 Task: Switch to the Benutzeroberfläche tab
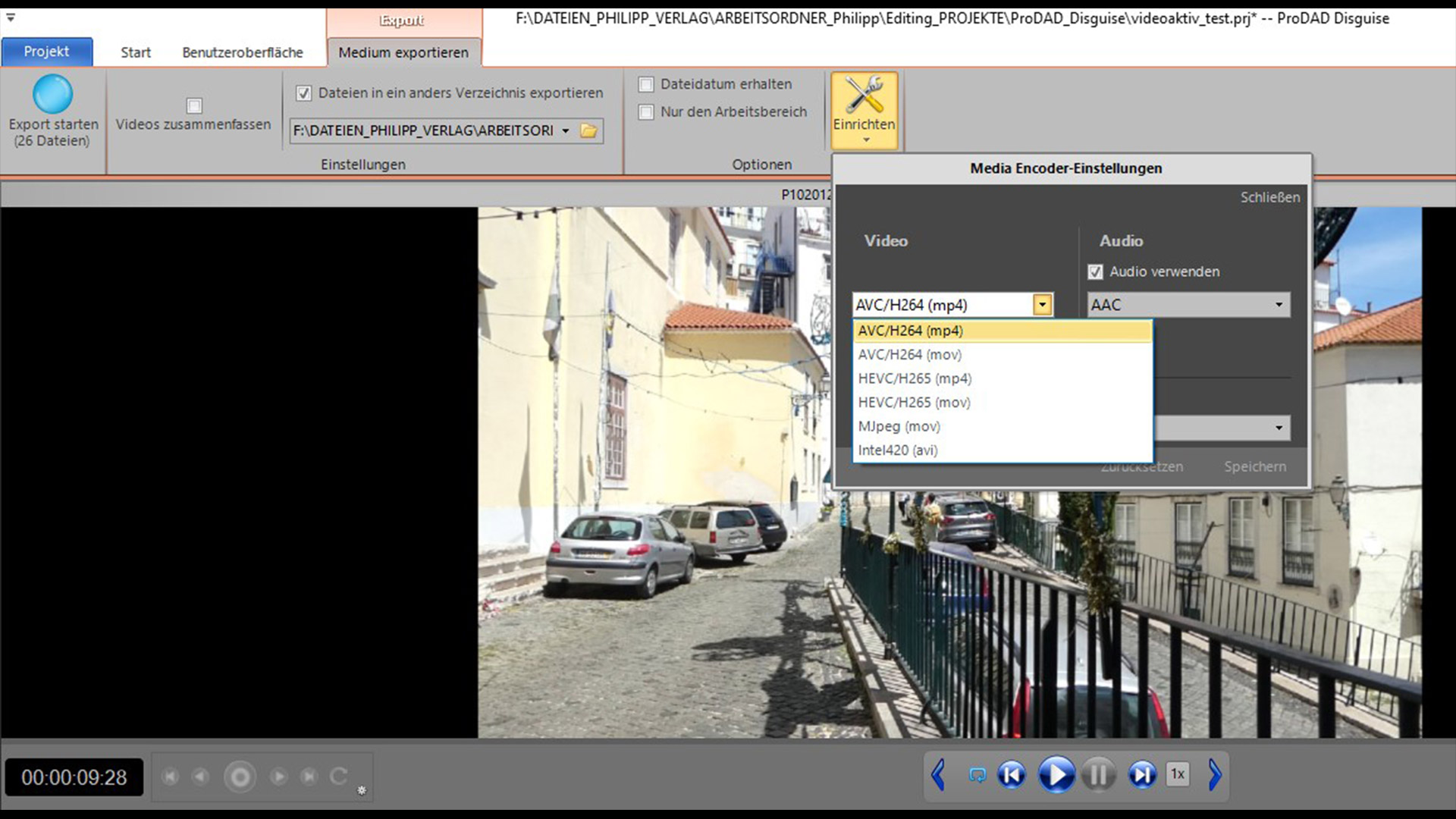(242, 52)
